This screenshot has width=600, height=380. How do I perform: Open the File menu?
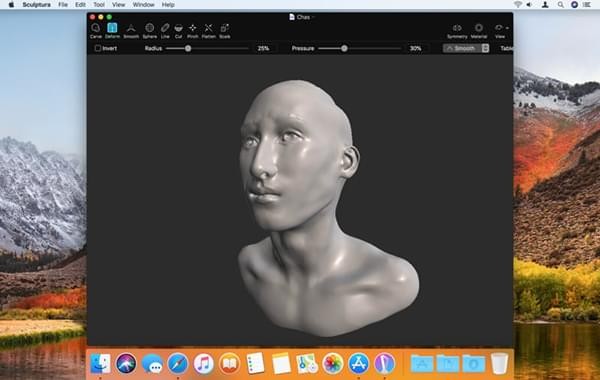coord(63,5)
